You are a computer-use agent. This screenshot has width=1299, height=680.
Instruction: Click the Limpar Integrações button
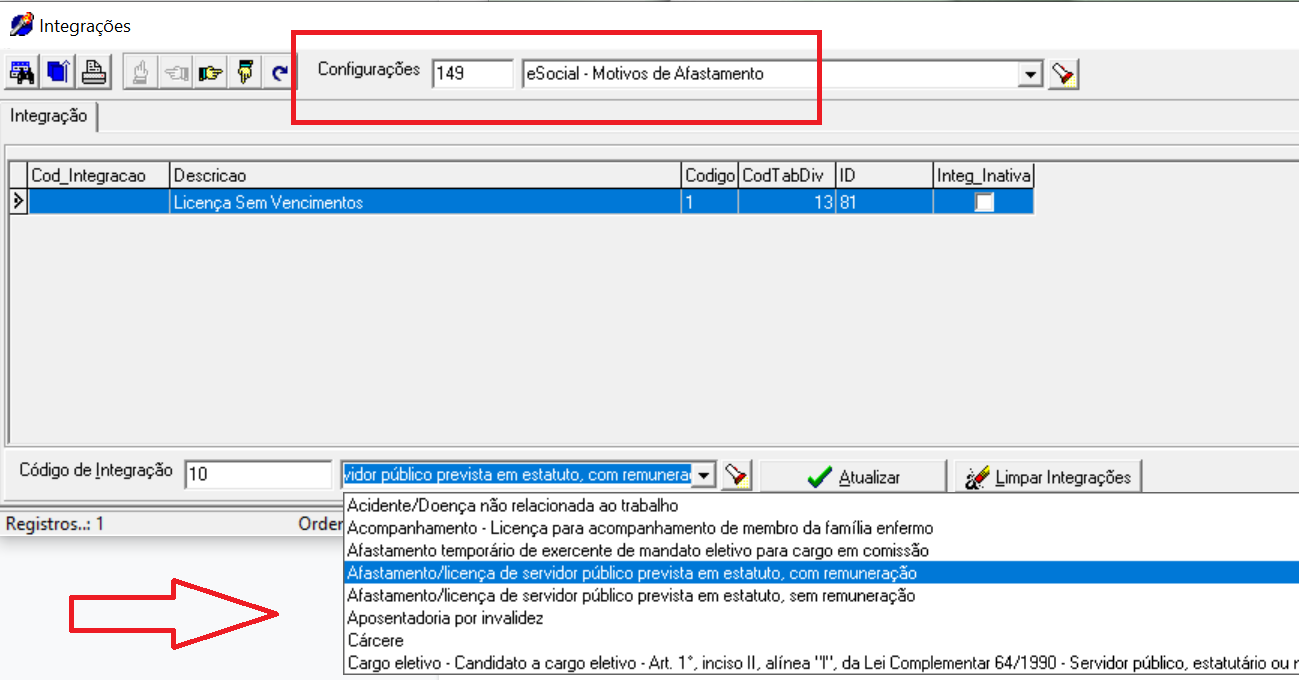click(1048, 477)
